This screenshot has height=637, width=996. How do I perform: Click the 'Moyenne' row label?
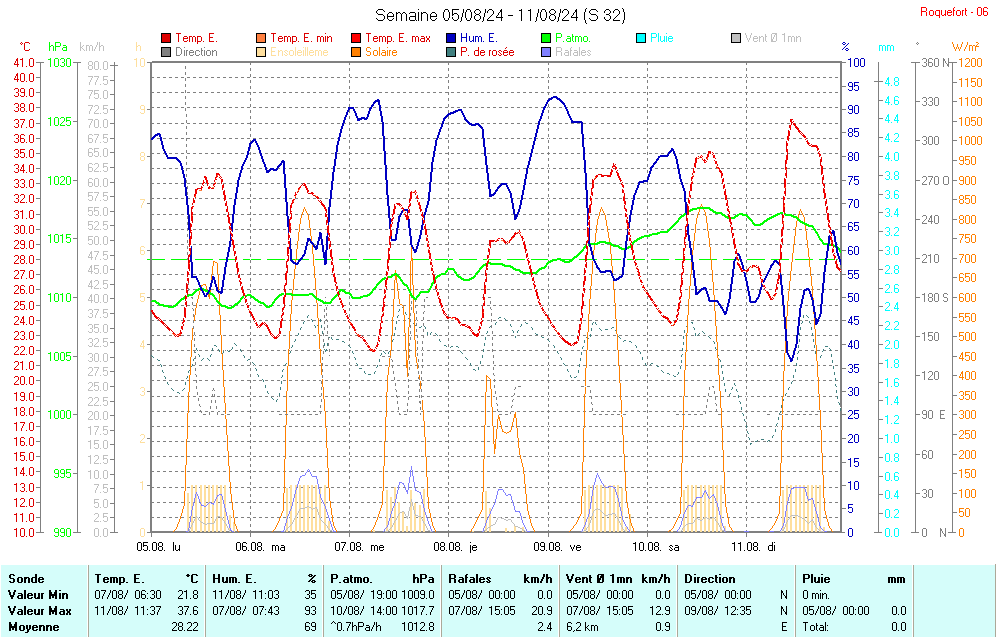pos(34,627)
